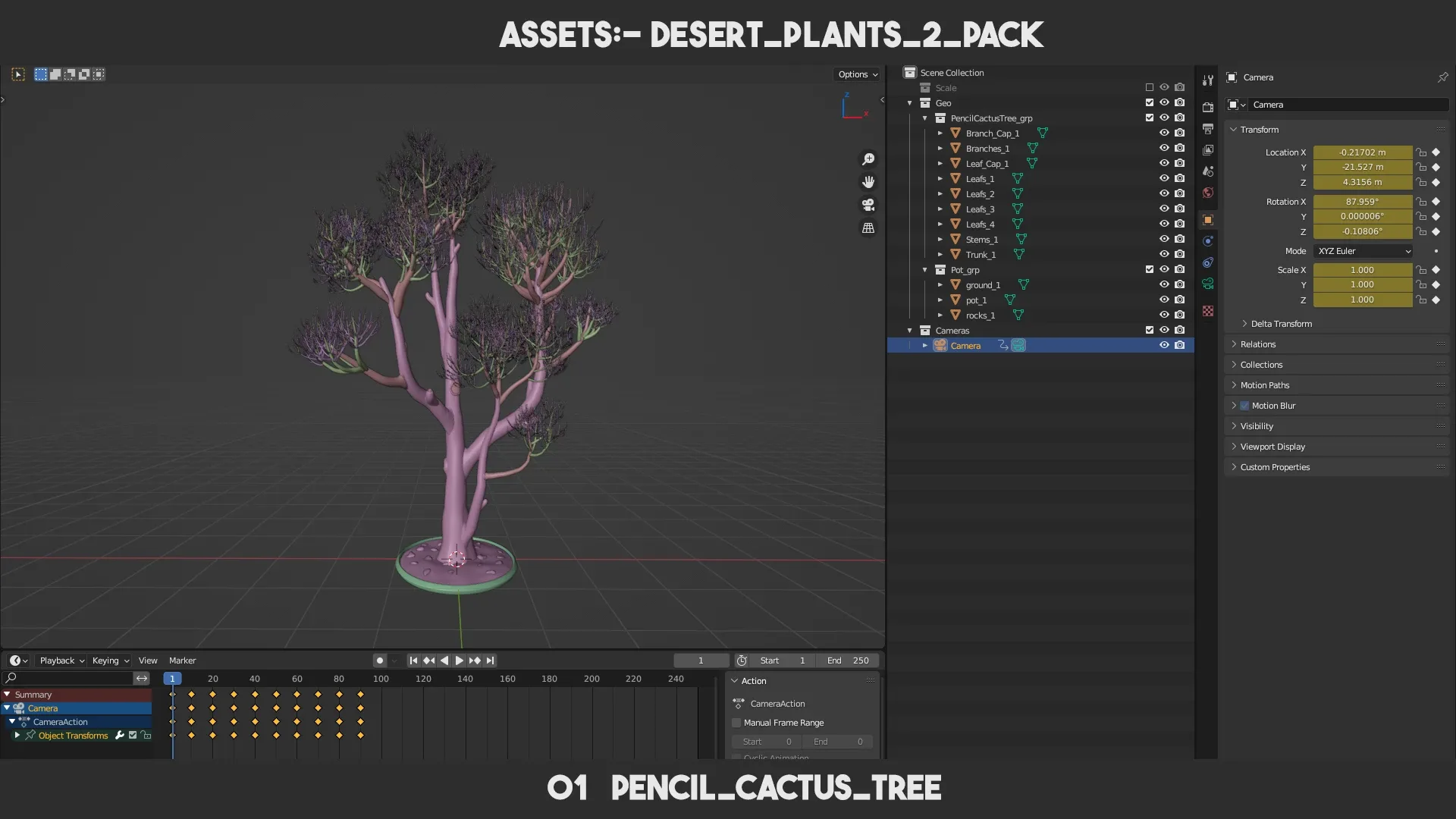Click frame 1 playhead marker
1456x819 pixels.
coord(172,679)
